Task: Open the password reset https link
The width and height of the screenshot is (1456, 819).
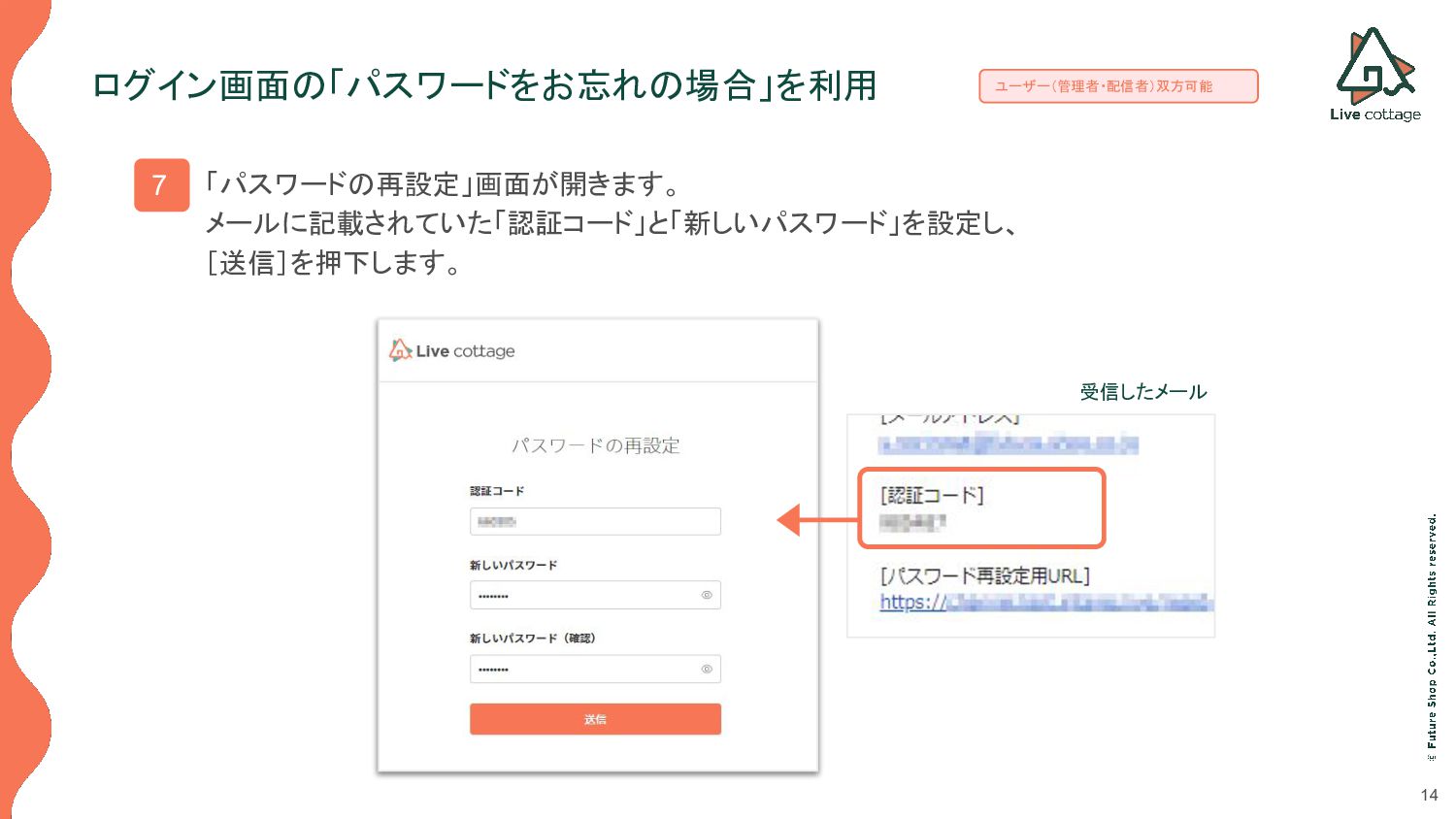Action: click(1045, 603)
